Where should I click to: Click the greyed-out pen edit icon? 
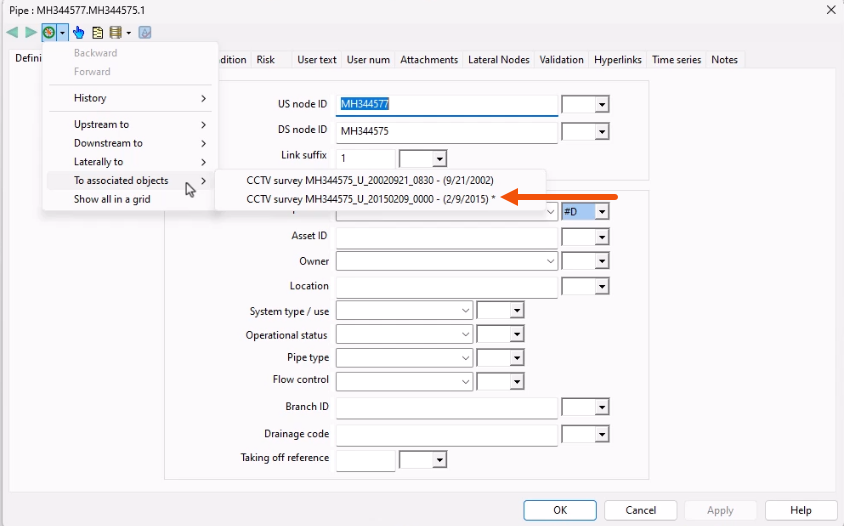pyautogui.click(x=145, y=32)
